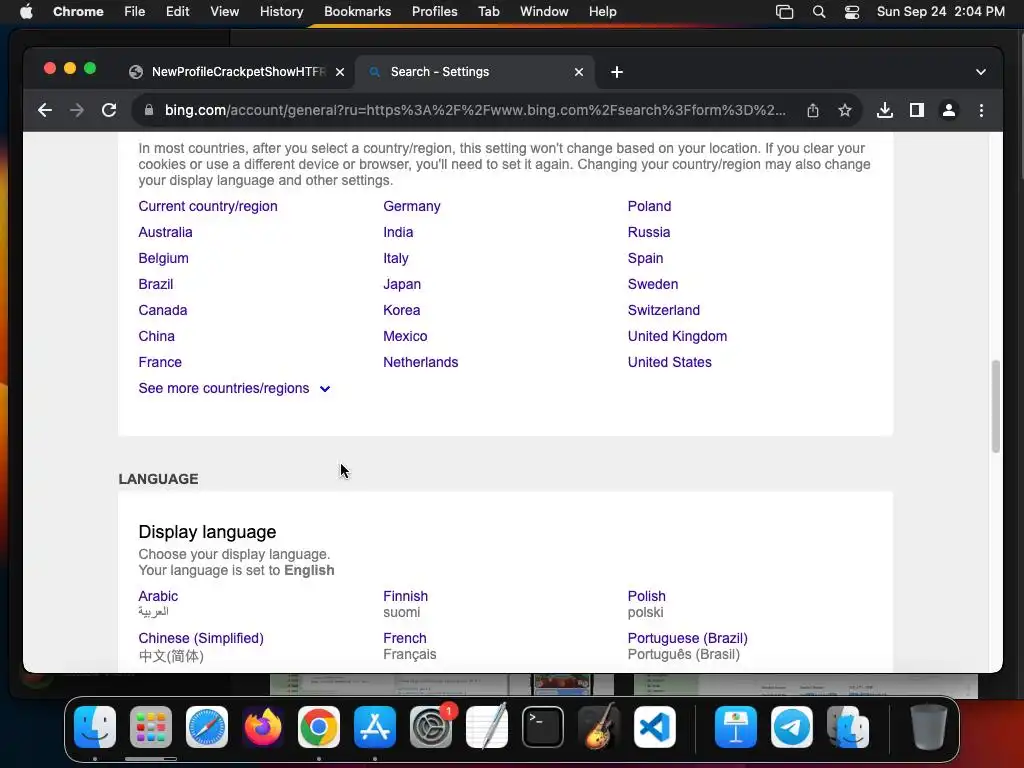Click the lock icon in address bar
This screenshot has width=1024, height=768.
[x=149, y=110]
